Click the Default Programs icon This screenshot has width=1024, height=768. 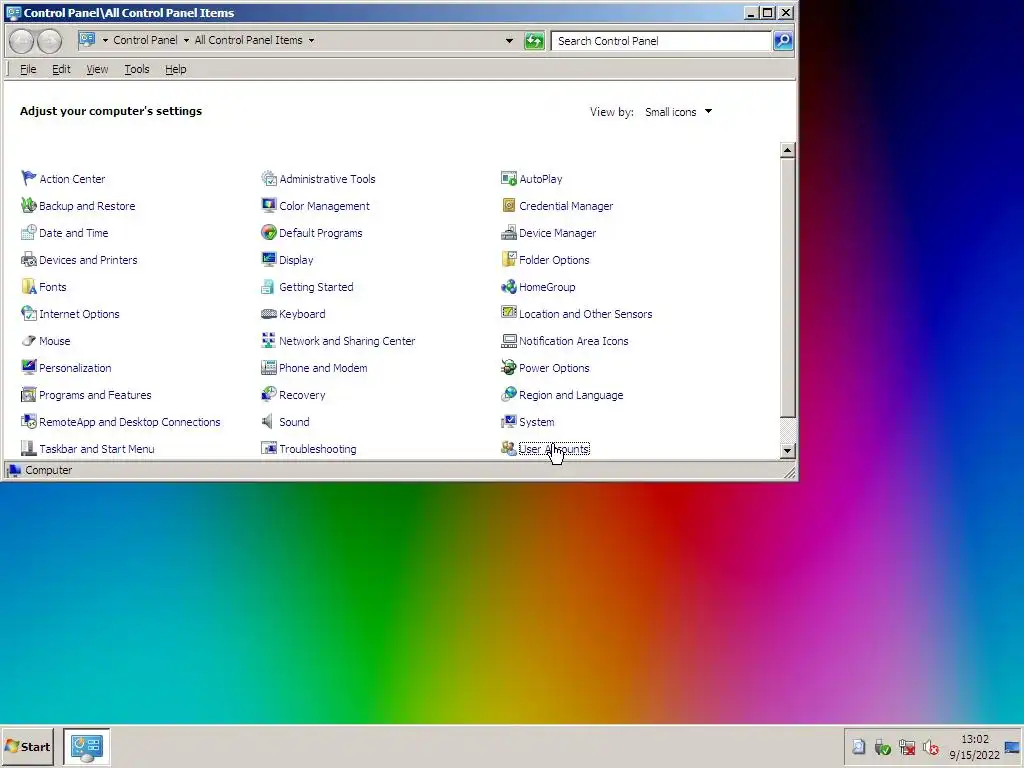(268, 232)
